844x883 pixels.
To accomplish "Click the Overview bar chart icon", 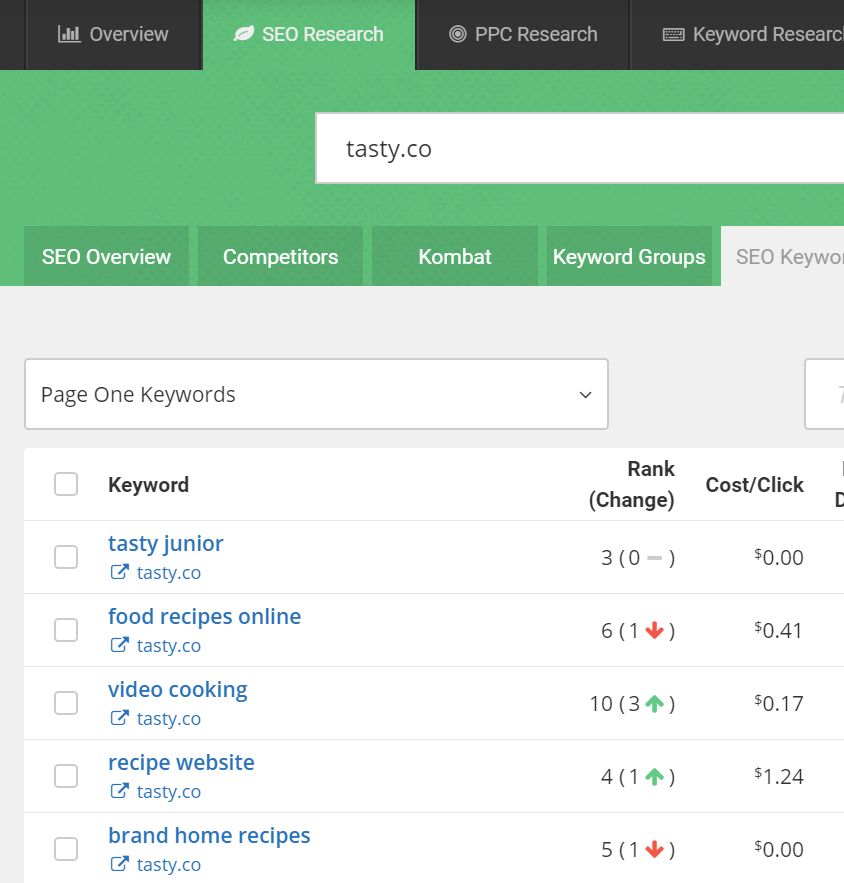I will click(69, 34).
